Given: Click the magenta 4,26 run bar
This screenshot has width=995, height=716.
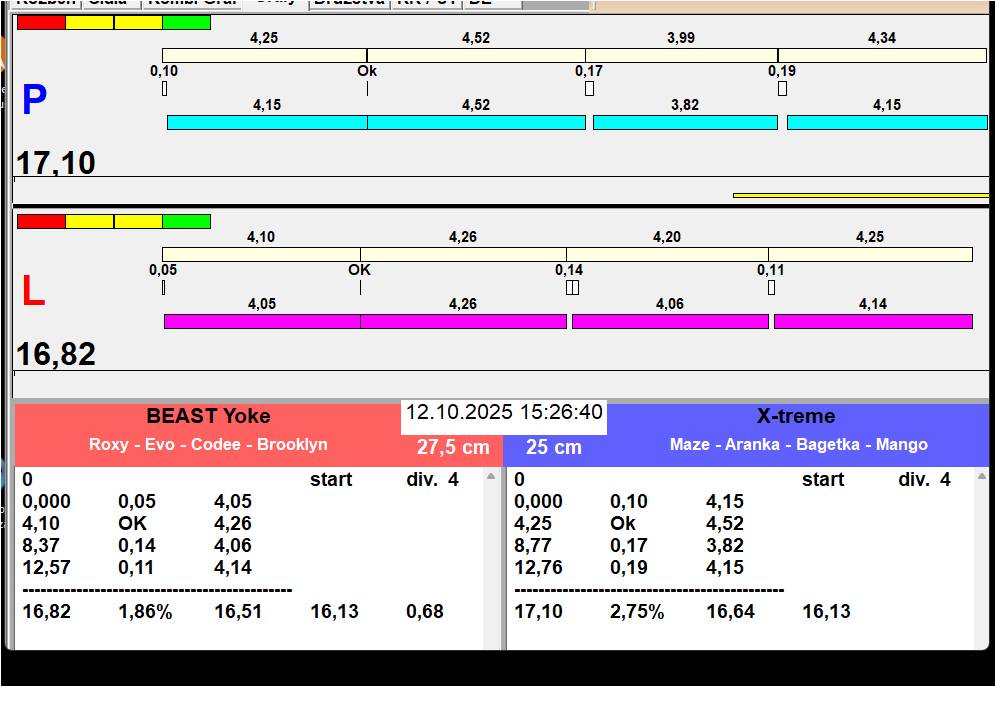Looking at the screenshot, I should pos(463,321).
